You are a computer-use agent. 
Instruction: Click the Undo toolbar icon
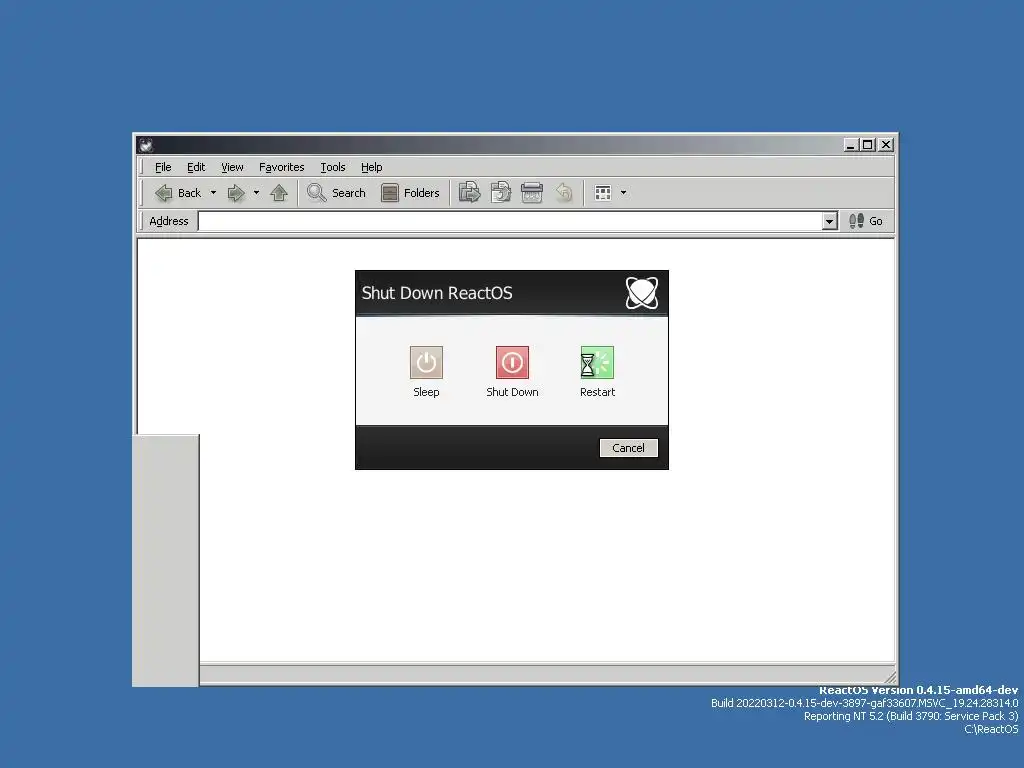point(563,193)
